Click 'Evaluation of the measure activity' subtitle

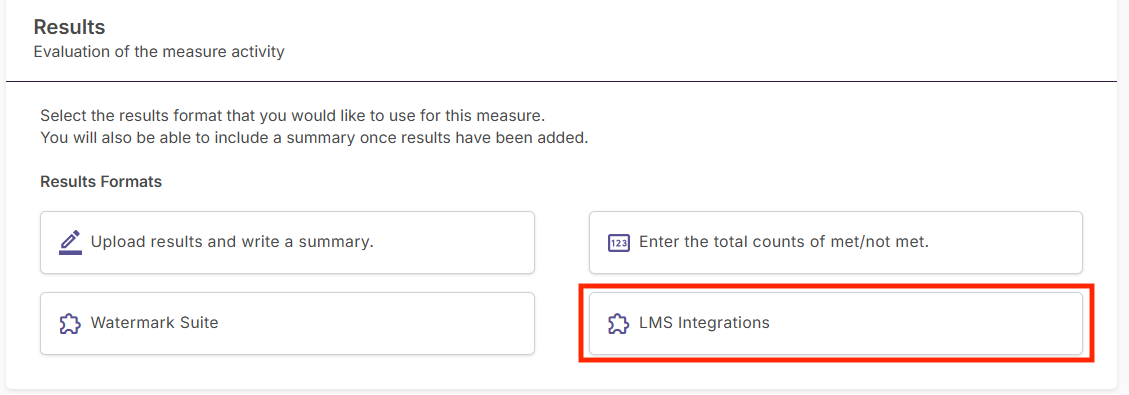(159, 53)
